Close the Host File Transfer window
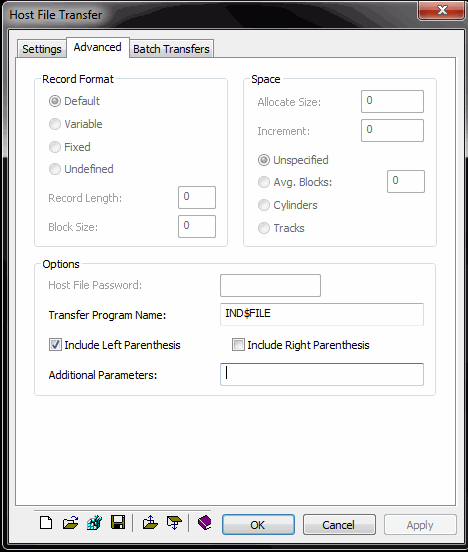The image size is (468, 552). click(x=442, y=10)
